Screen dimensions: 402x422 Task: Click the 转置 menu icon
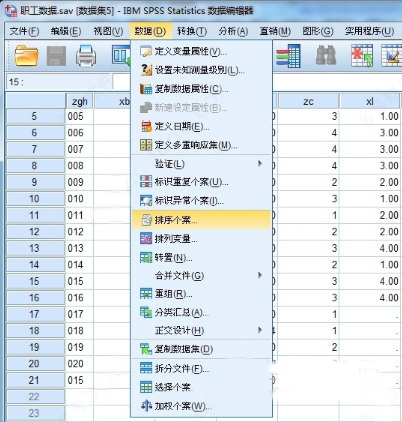click(x=146, y=257)
